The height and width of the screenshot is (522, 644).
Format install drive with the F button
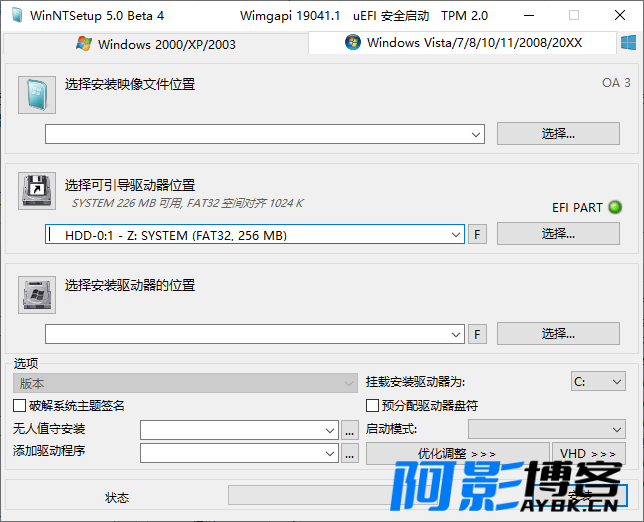(477, 334)
